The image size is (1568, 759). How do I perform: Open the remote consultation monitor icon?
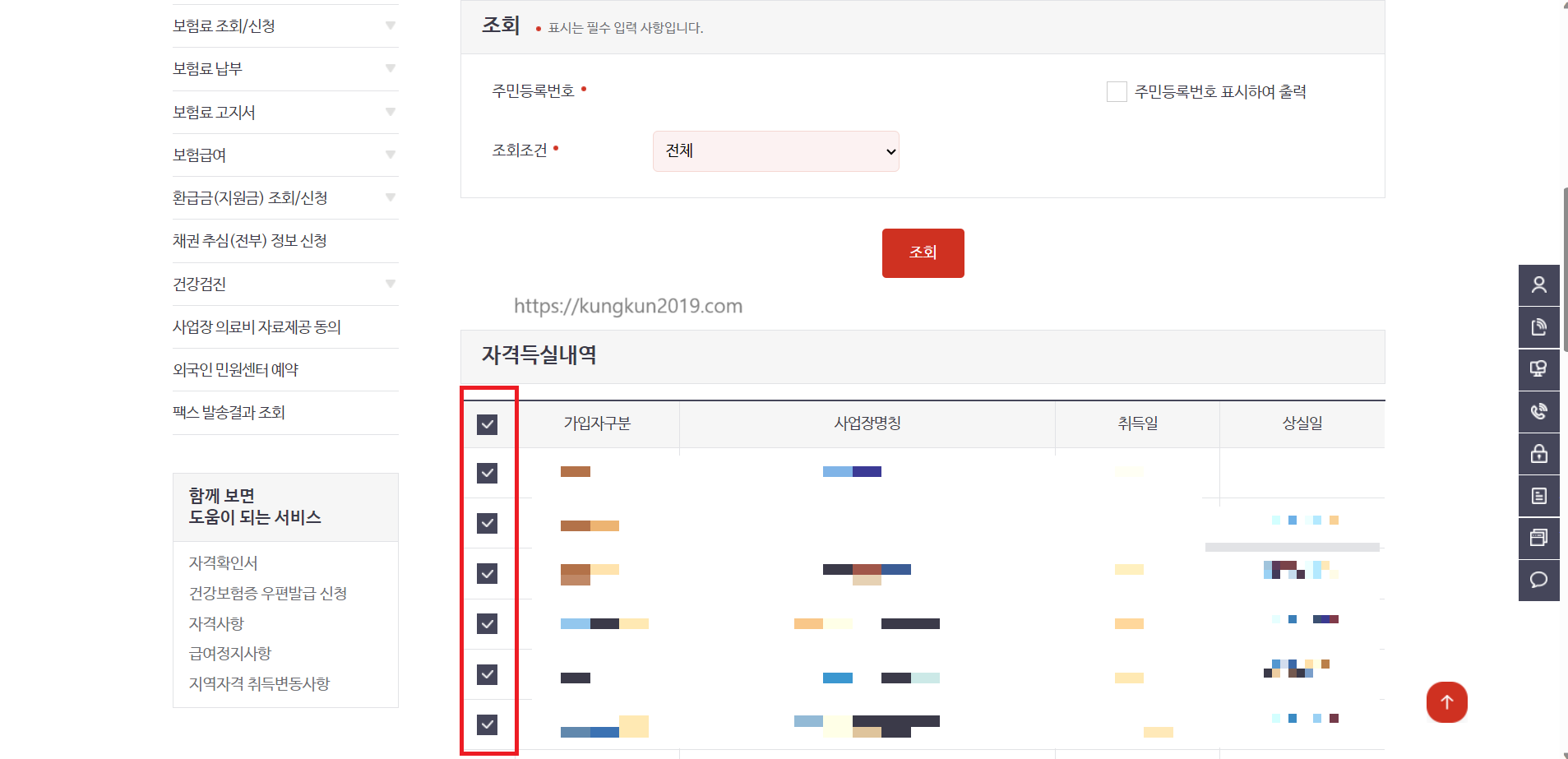pyautogui.click(x=1539, y=369)
